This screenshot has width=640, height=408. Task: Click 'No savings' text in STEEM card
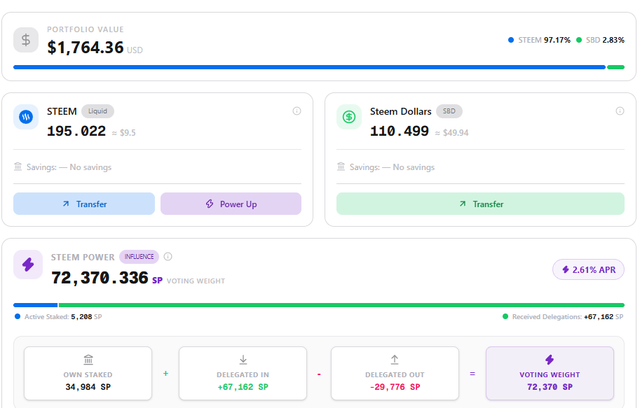click(90, 167)
